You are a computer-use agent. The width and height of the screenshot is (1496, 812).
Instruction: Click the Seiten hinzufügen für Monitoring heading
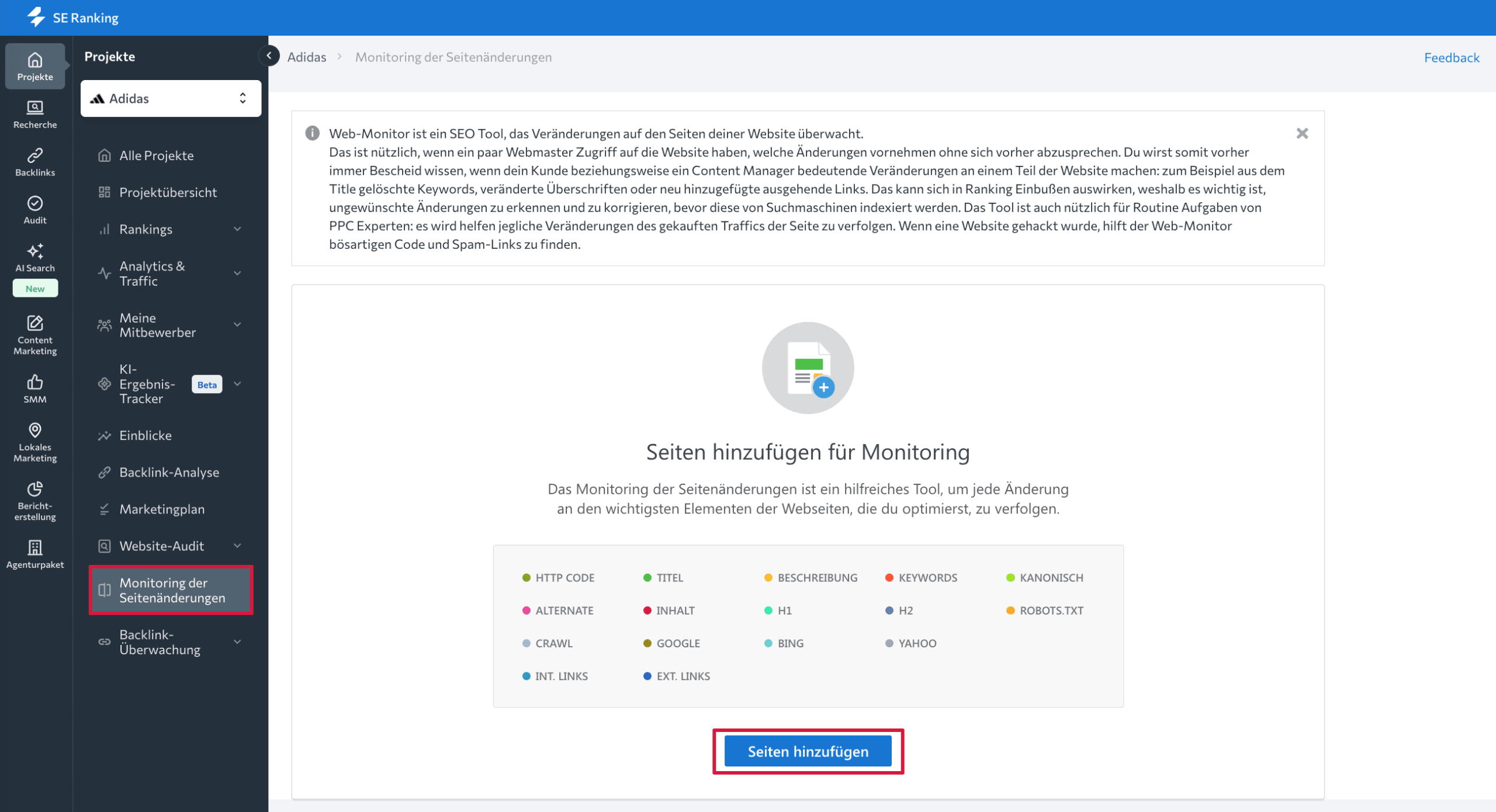click(808, 452)
